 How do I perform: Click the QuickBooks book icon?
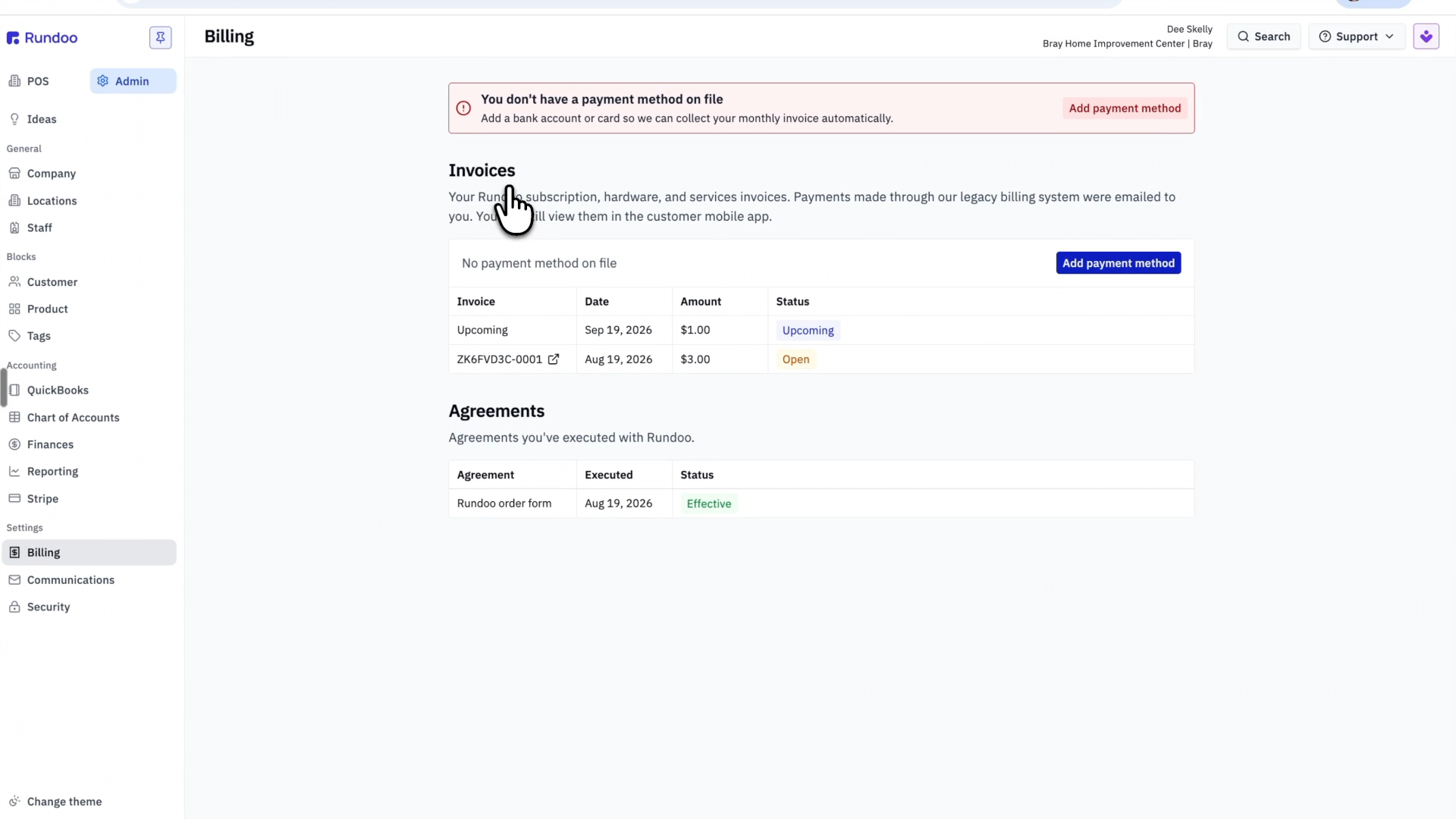click(14, 391)
